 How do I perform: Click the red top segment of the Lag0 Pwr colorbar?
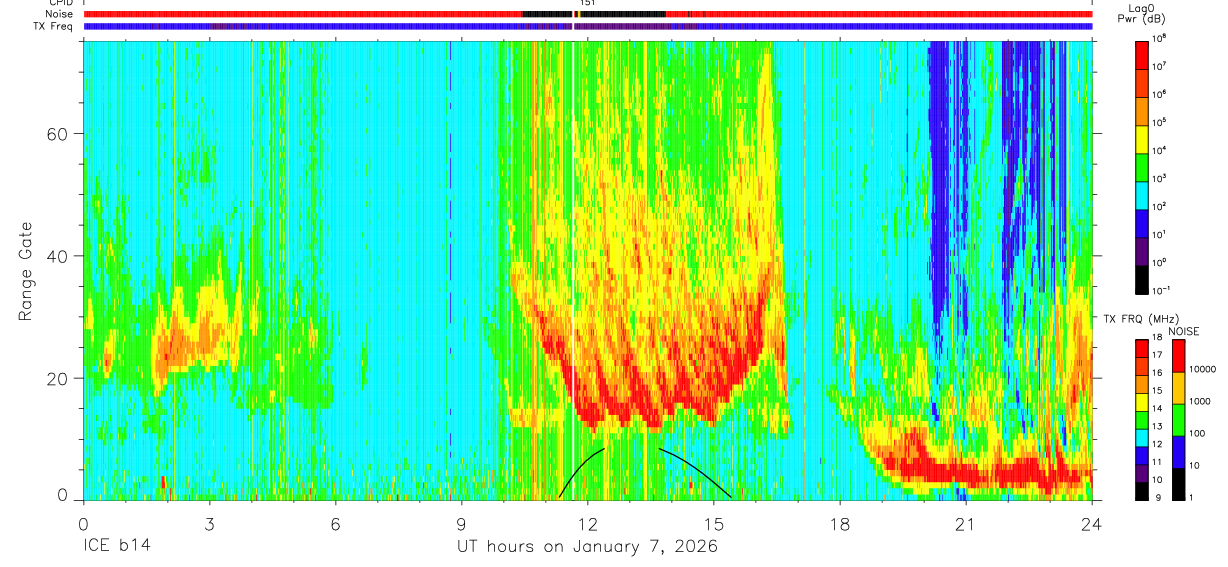[1143, 53]
